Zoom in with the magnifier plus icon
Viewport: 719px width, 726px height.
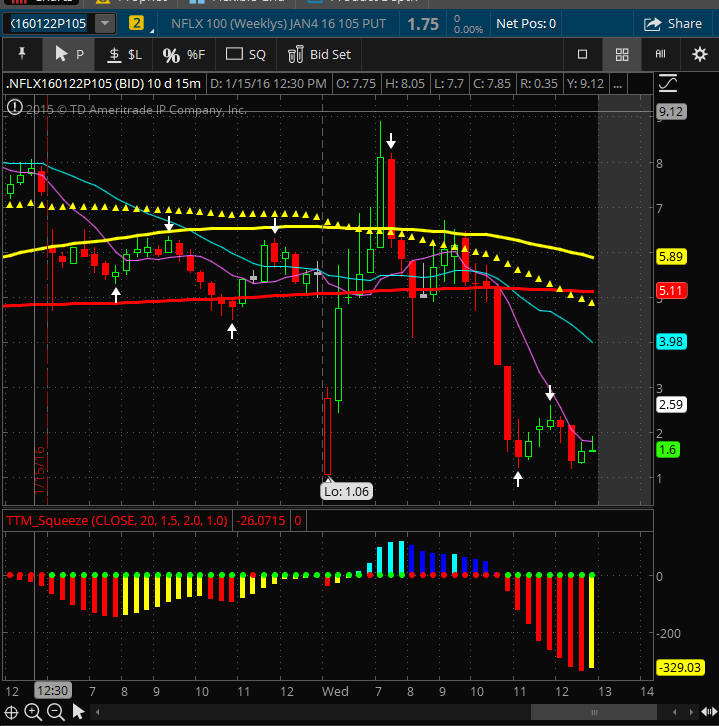point(33,712)
